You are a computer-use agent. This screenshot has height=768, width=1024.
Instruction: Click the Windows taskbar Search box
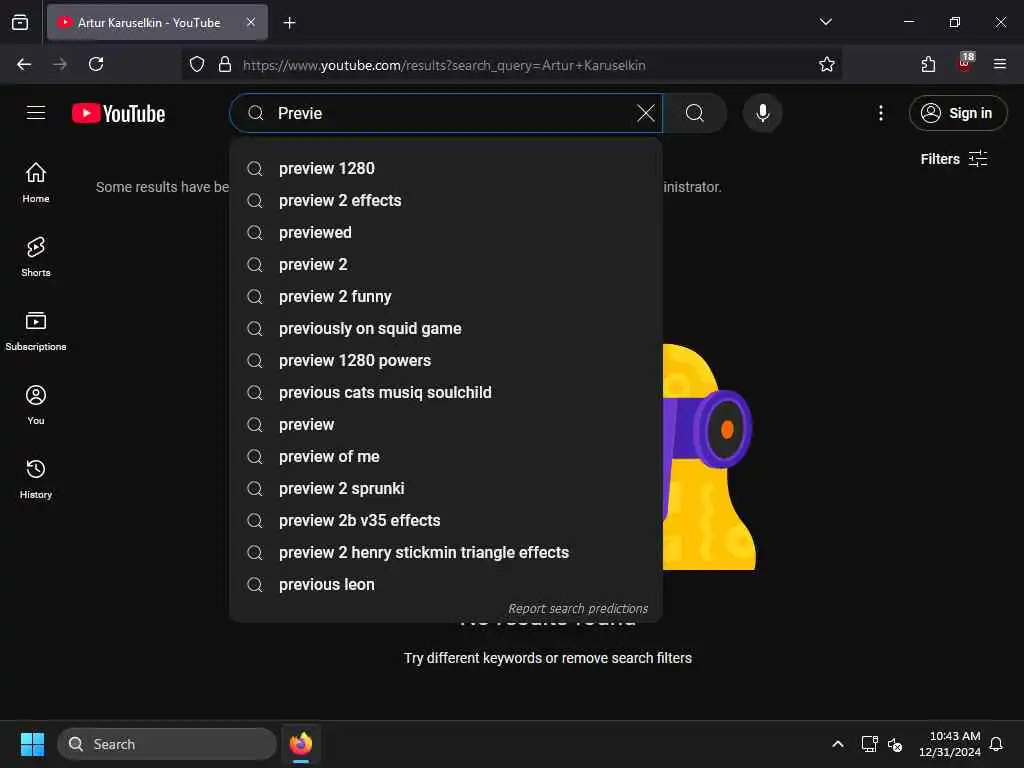coord(167,744)
